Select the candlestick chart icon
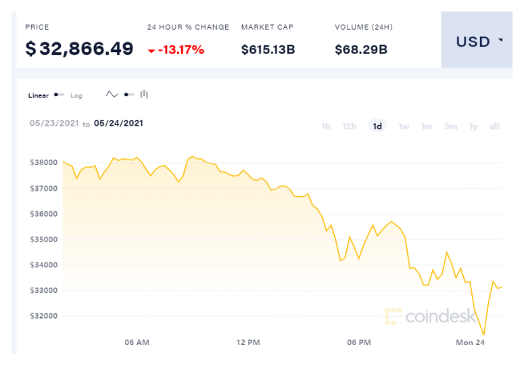The height and width of the screenshot is (389, 525). [x=144, y=94]
